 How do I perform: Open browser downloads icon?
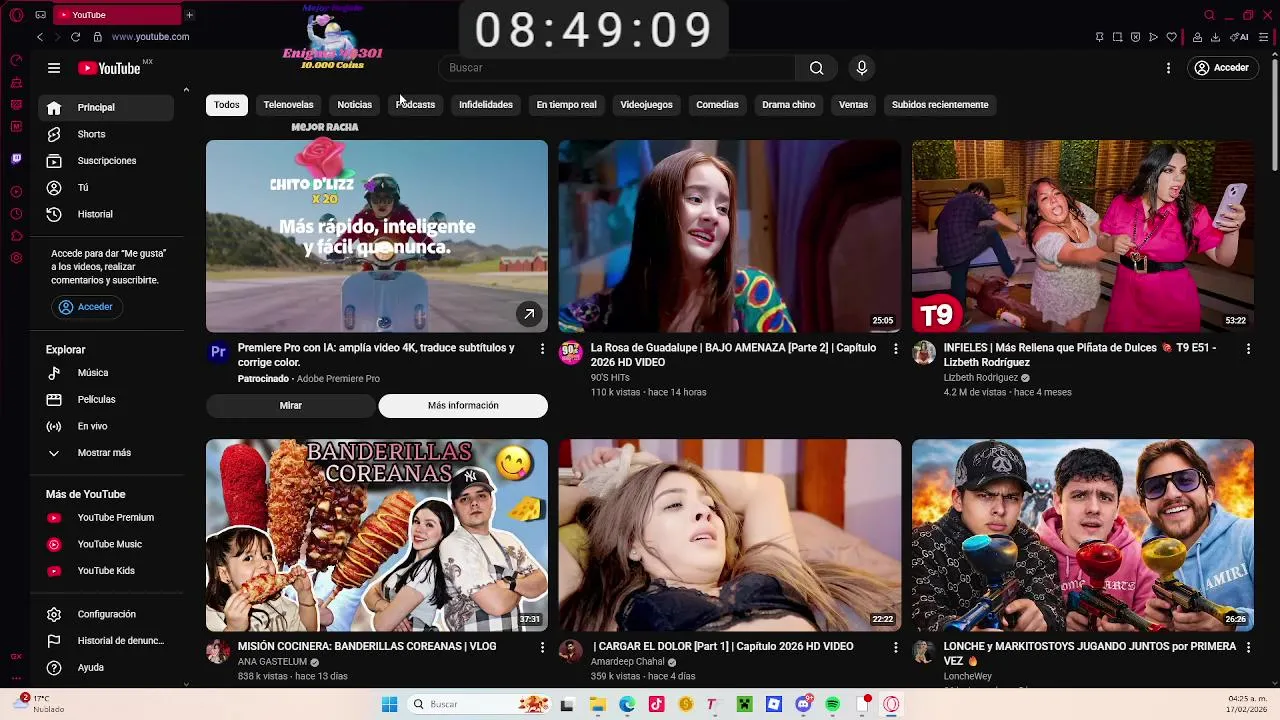click(x=1215, y=37)
